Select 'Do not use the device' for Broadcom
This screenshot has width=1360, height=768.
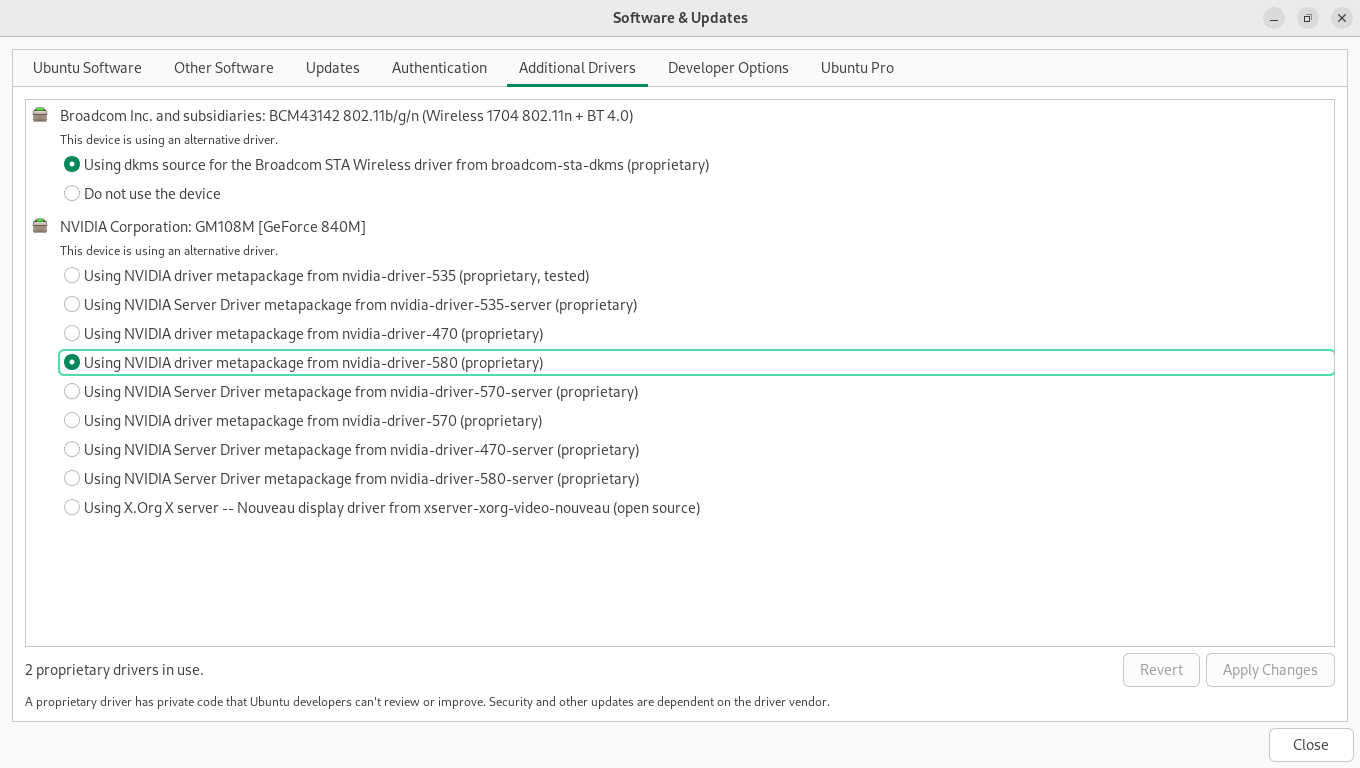[x=72, y=194]
